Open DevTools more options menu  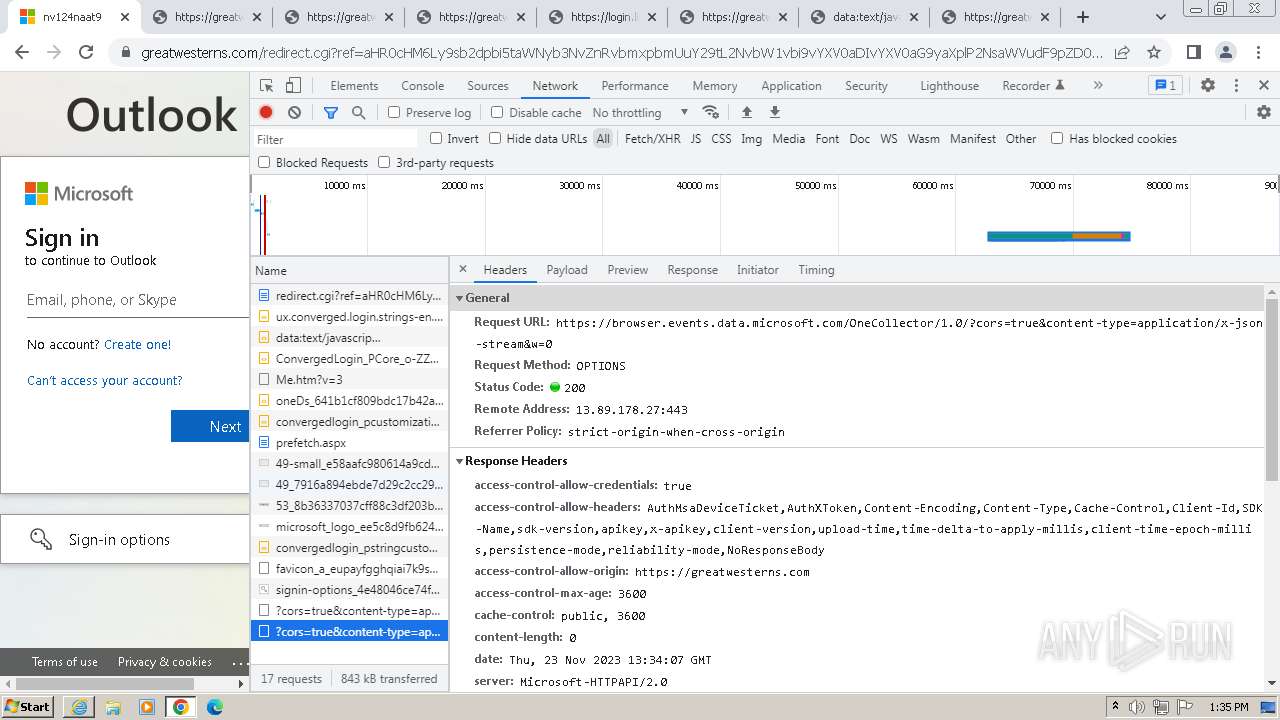1236,86
